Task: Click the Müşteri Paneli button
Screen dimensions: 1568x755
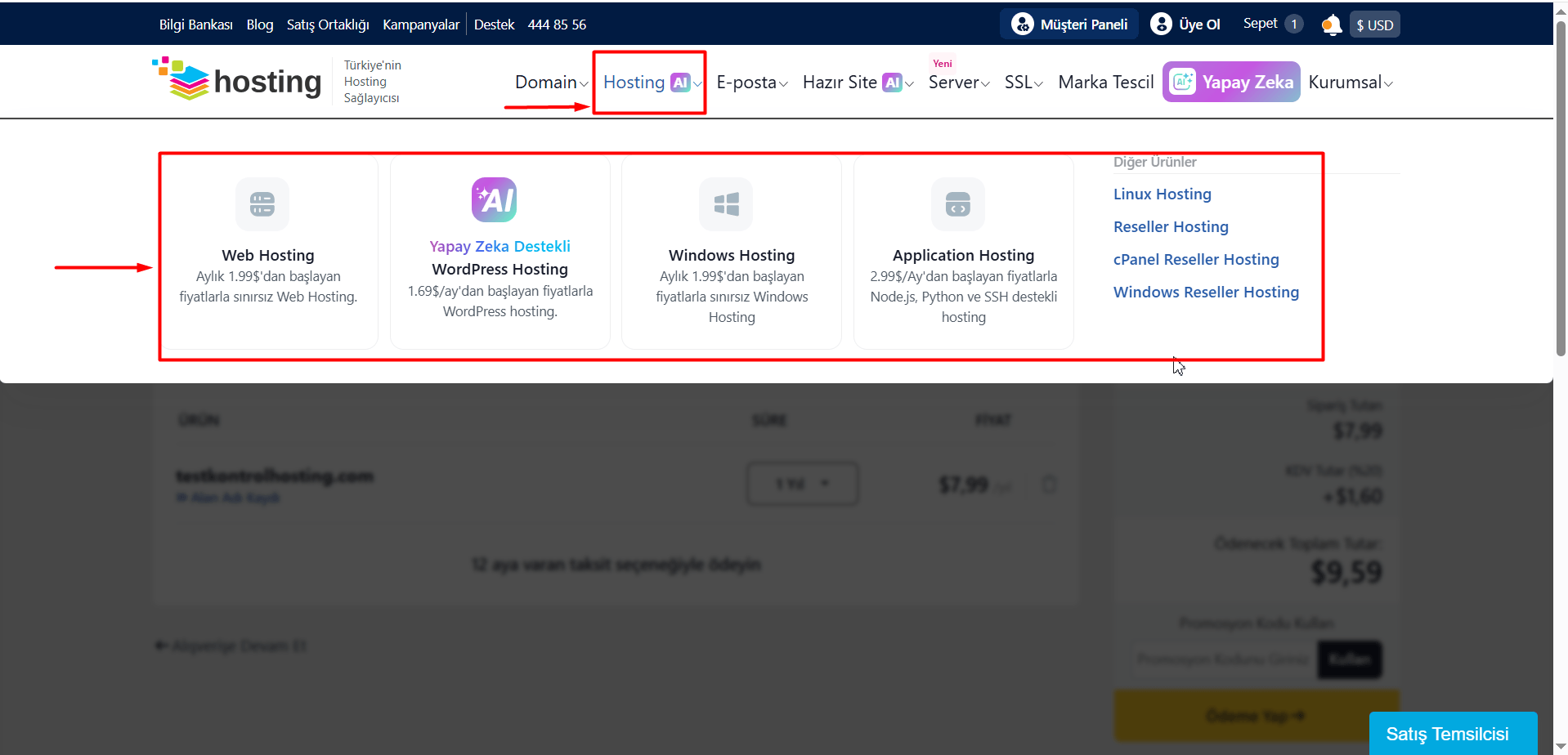Action: pos(1070,25)
